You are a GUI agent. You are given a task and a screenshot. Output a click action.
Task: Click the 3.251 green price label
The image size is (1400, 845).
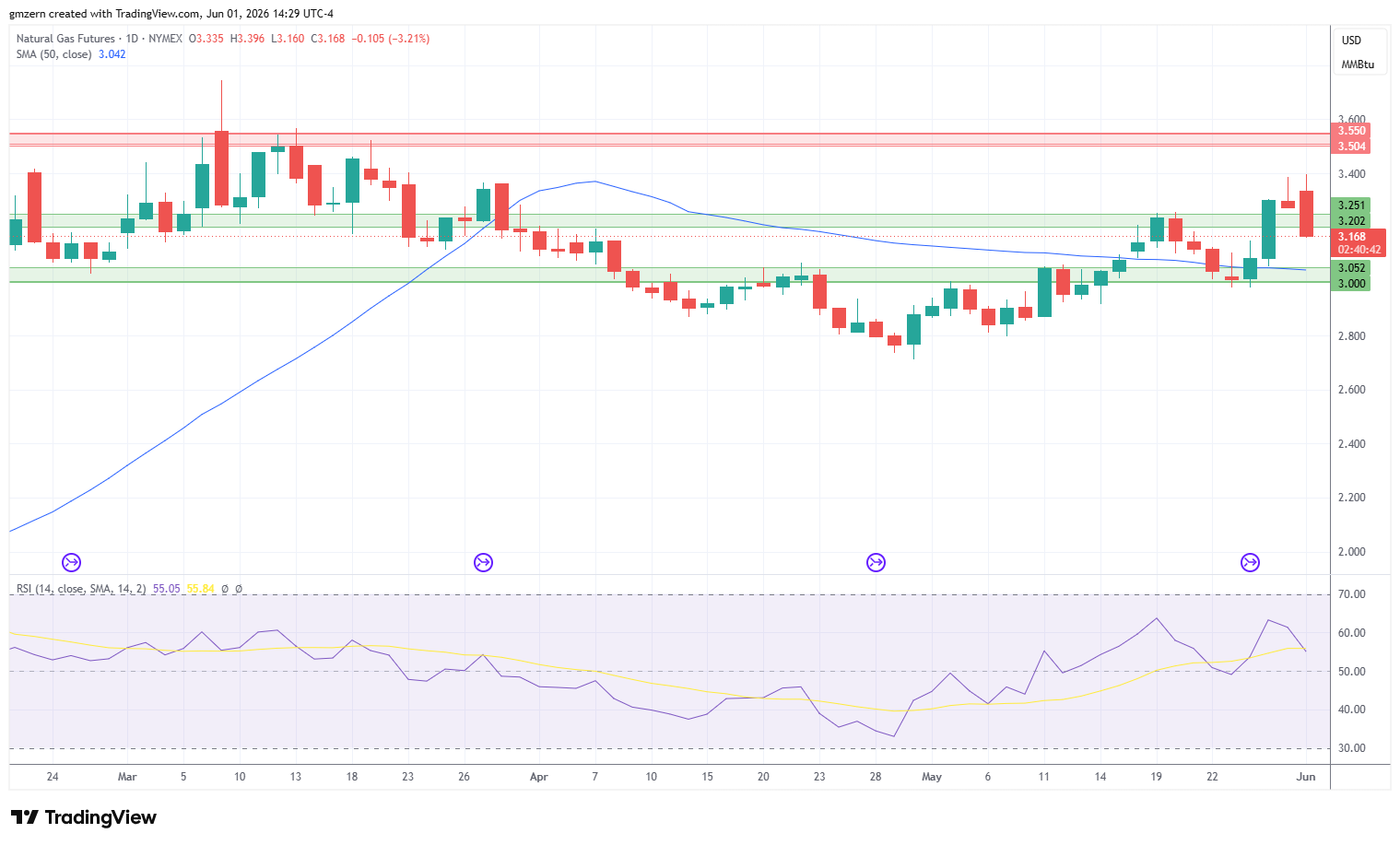[1352, 205]
